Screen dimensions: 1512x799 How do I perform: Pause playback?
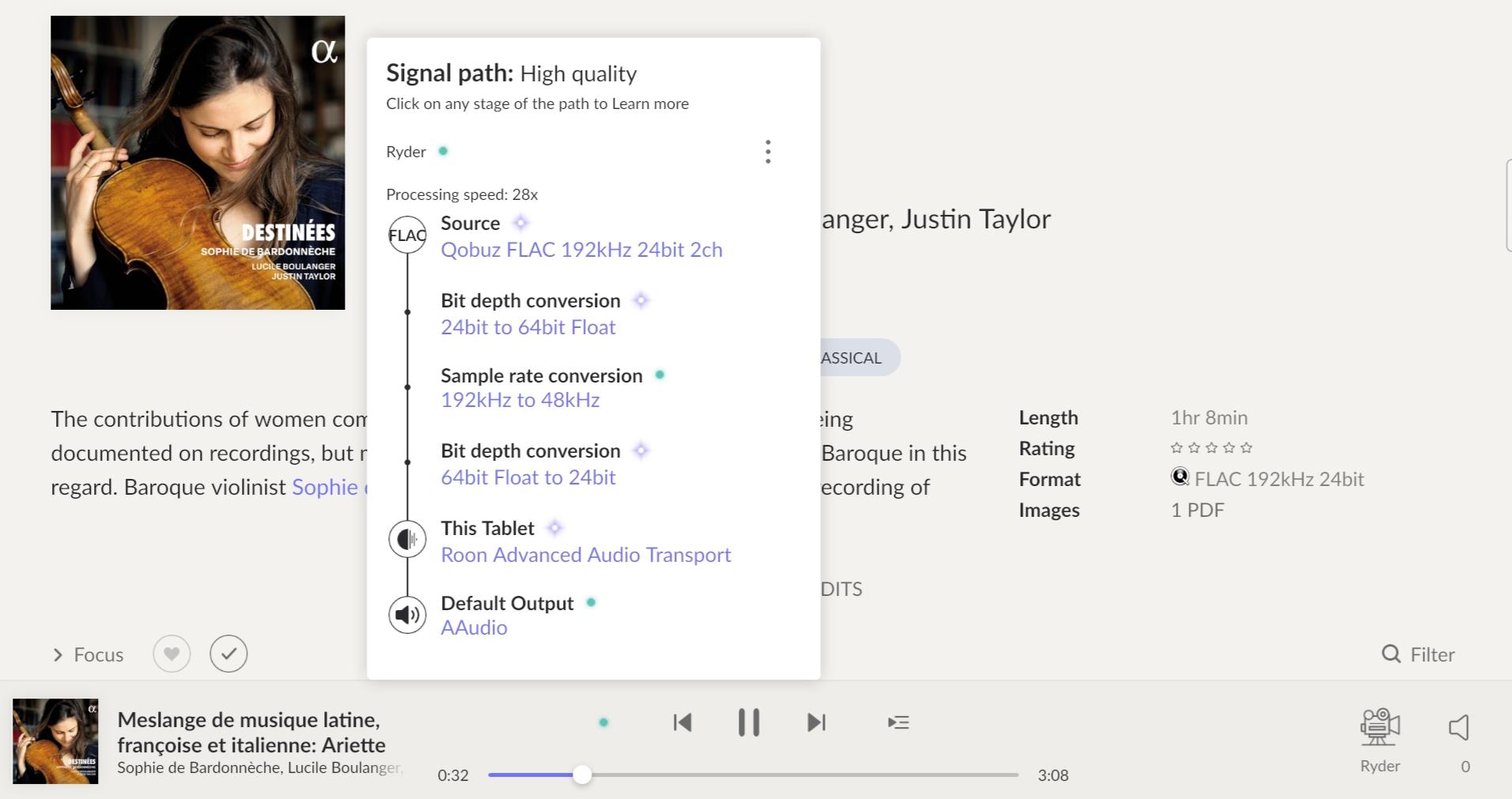click(x=749, y=722)
